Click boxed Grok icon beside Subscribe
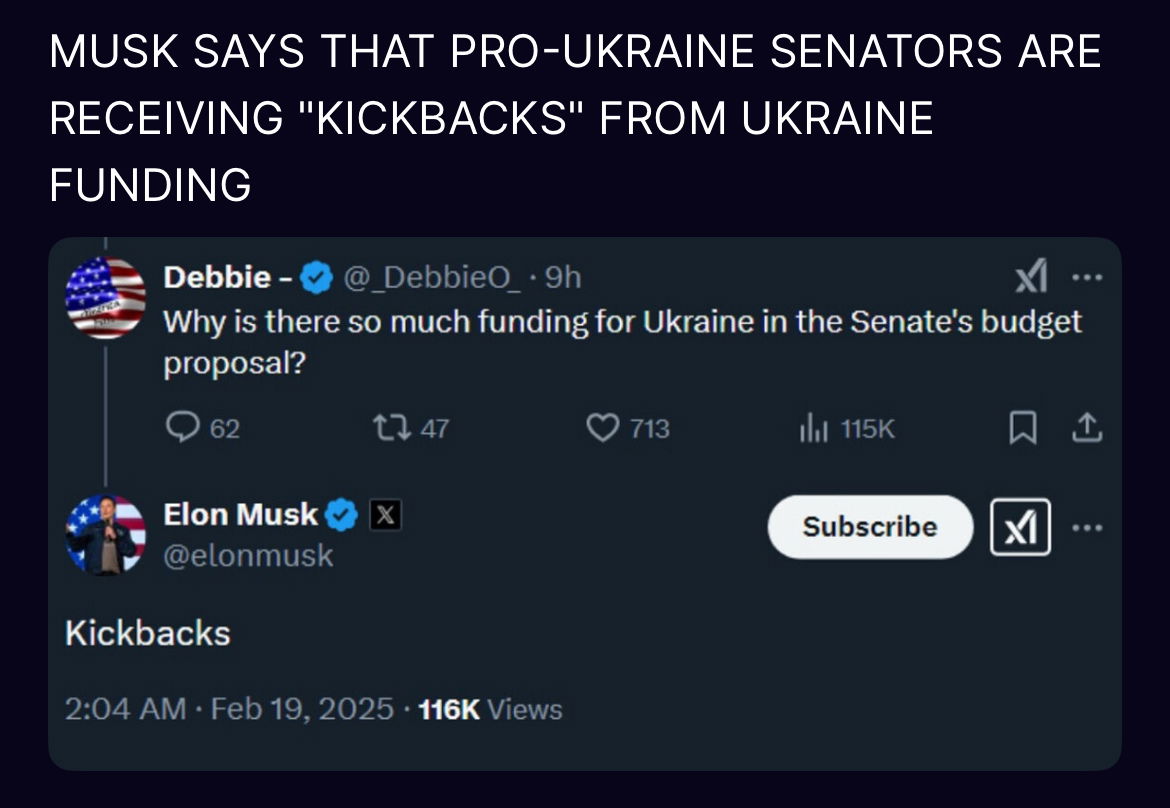Image resolution: width=1170 pixels, height=808 pixels. (x=1020, y=527)
